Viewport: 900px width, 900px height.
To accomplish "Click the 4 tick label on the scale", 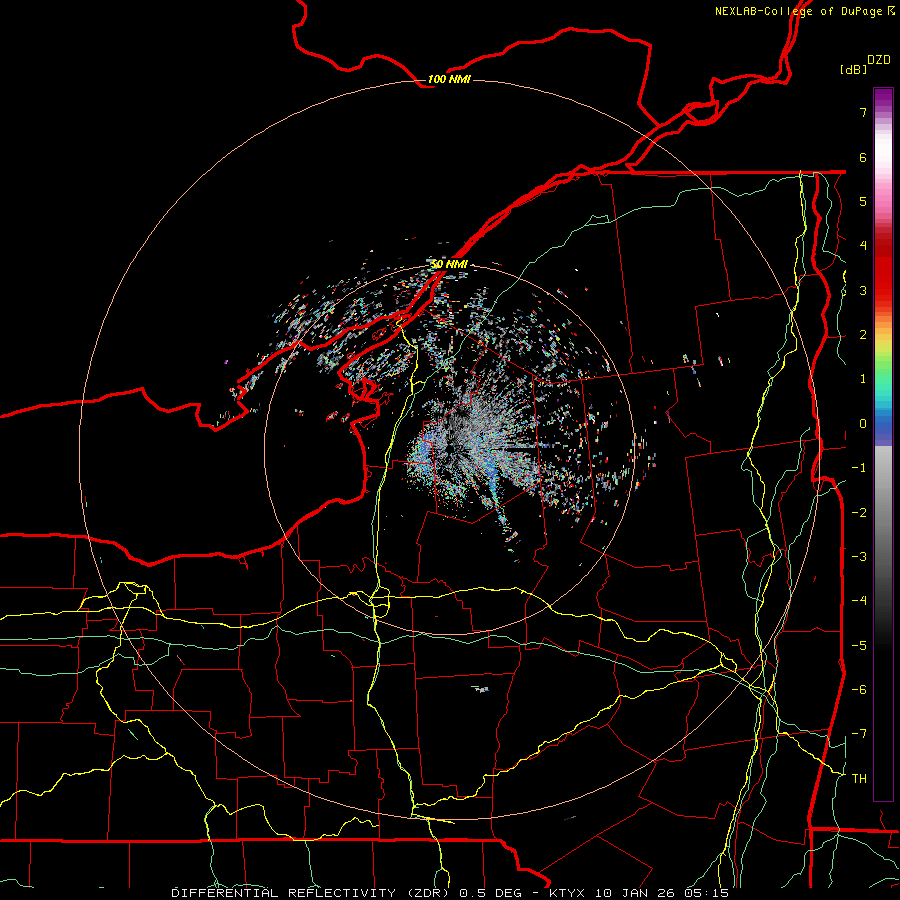I will click(x=863, y=246).
